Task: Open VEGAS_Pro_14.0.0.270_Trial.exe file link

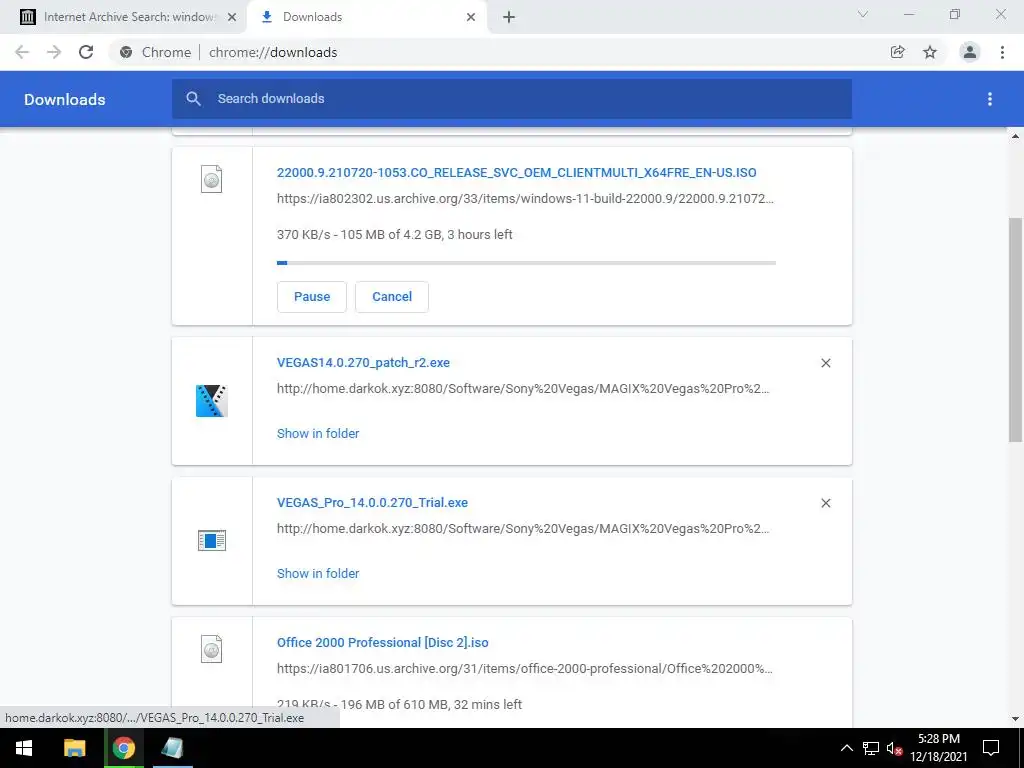Action: point(372,503)
